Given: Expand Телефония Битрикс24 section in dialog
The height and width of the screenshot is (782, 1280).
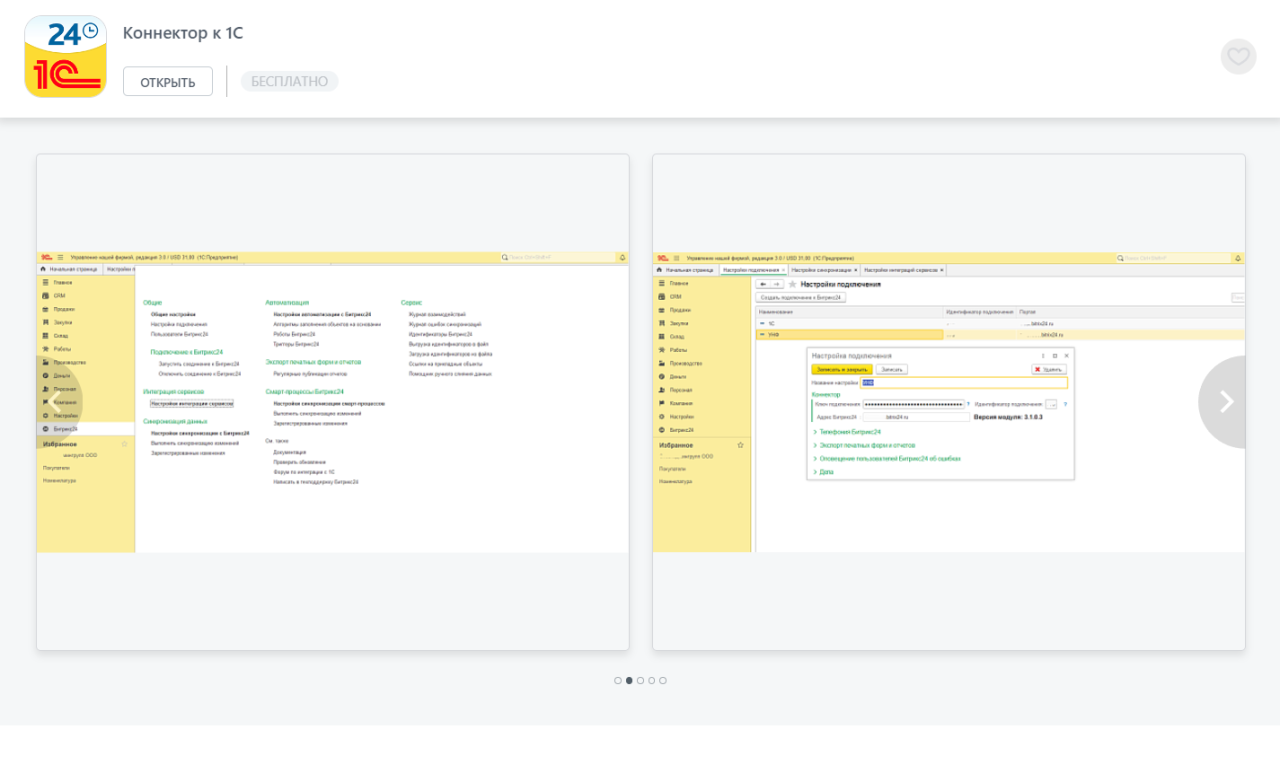Looking at the screenshot, I should pyautogui.click(x=849, y=432).
